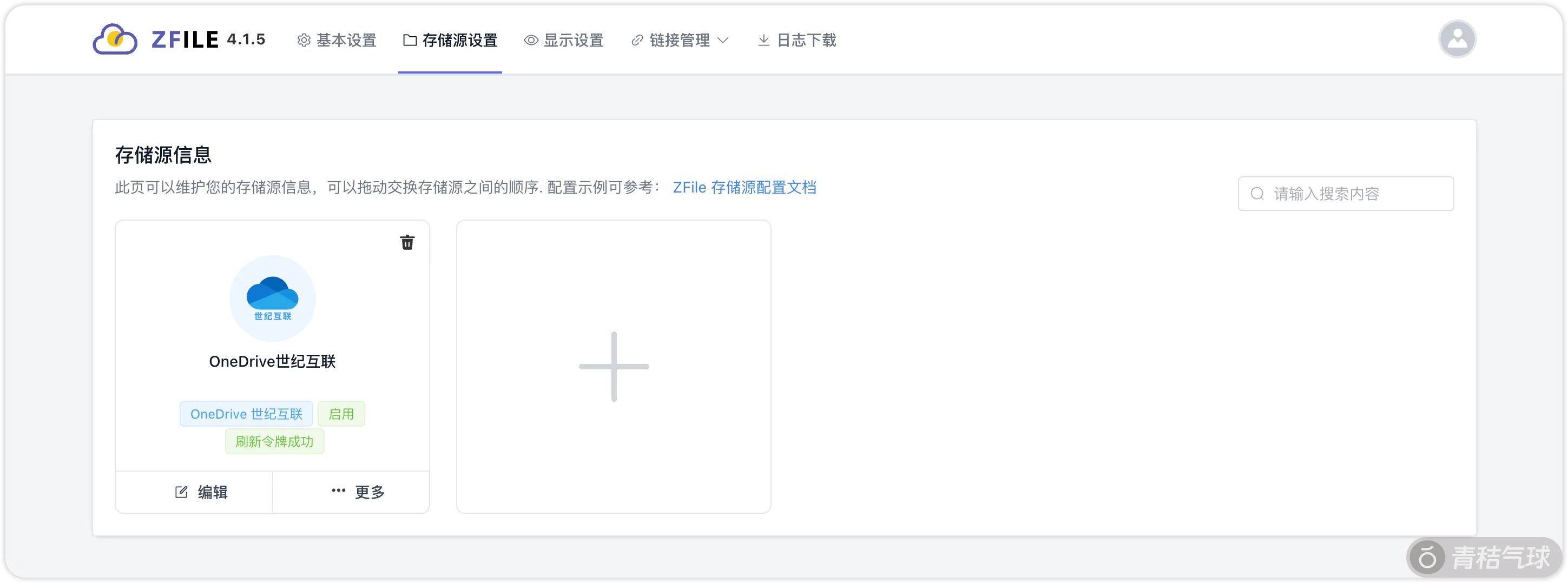Click the OneDrive世纪互联 cloud logo

272,298
